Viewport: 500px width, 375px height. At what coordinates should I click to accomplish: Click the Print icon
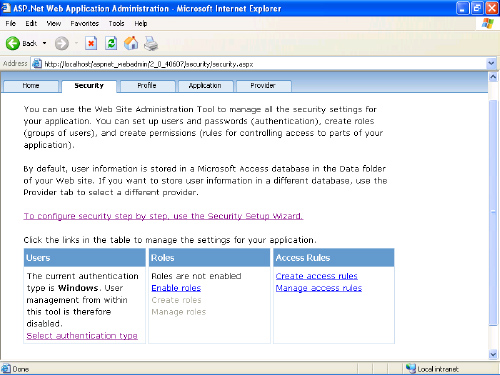coord(151,44)
